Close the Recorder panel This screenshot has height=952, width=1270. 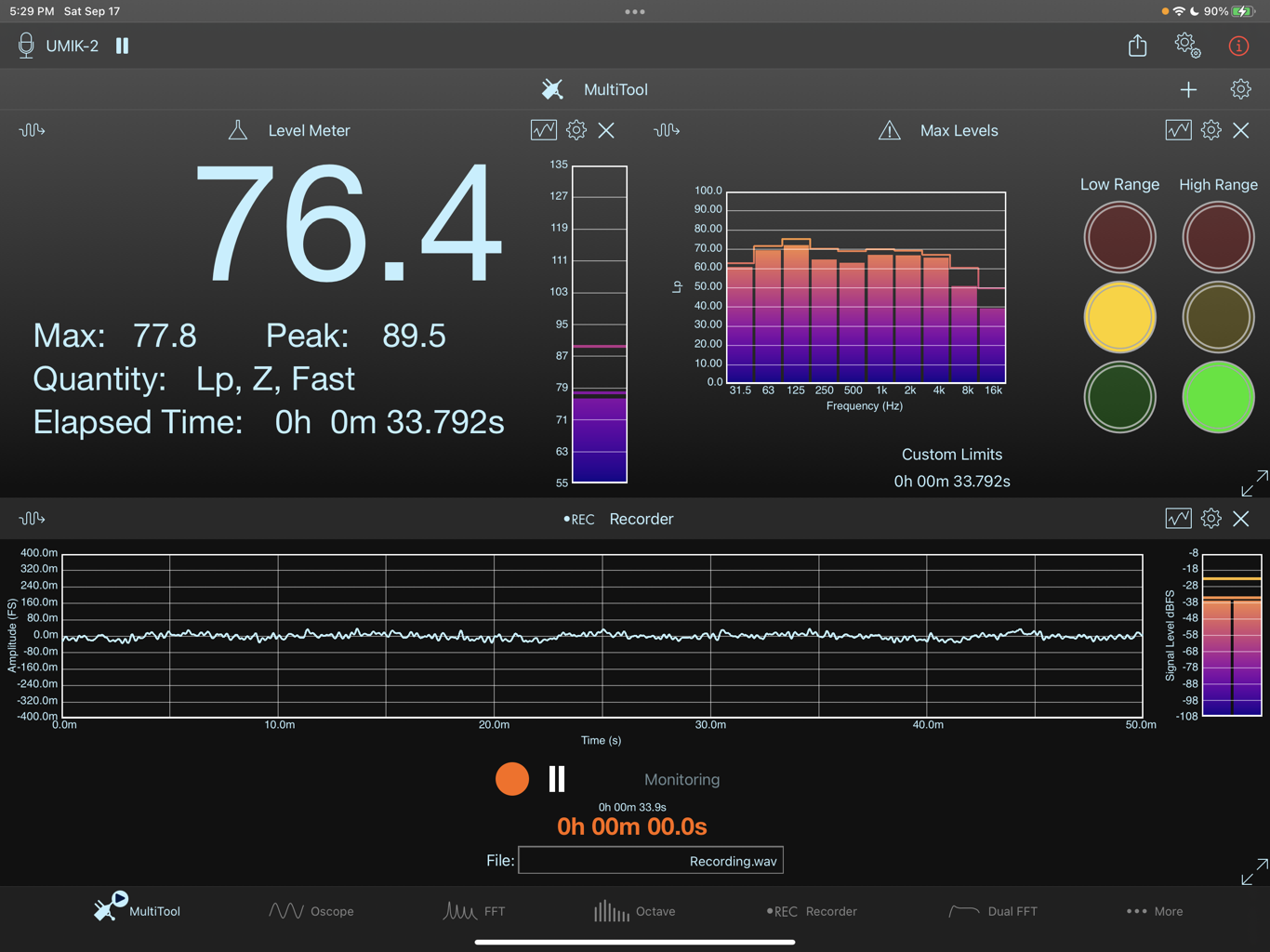[x=1241, y=519]
